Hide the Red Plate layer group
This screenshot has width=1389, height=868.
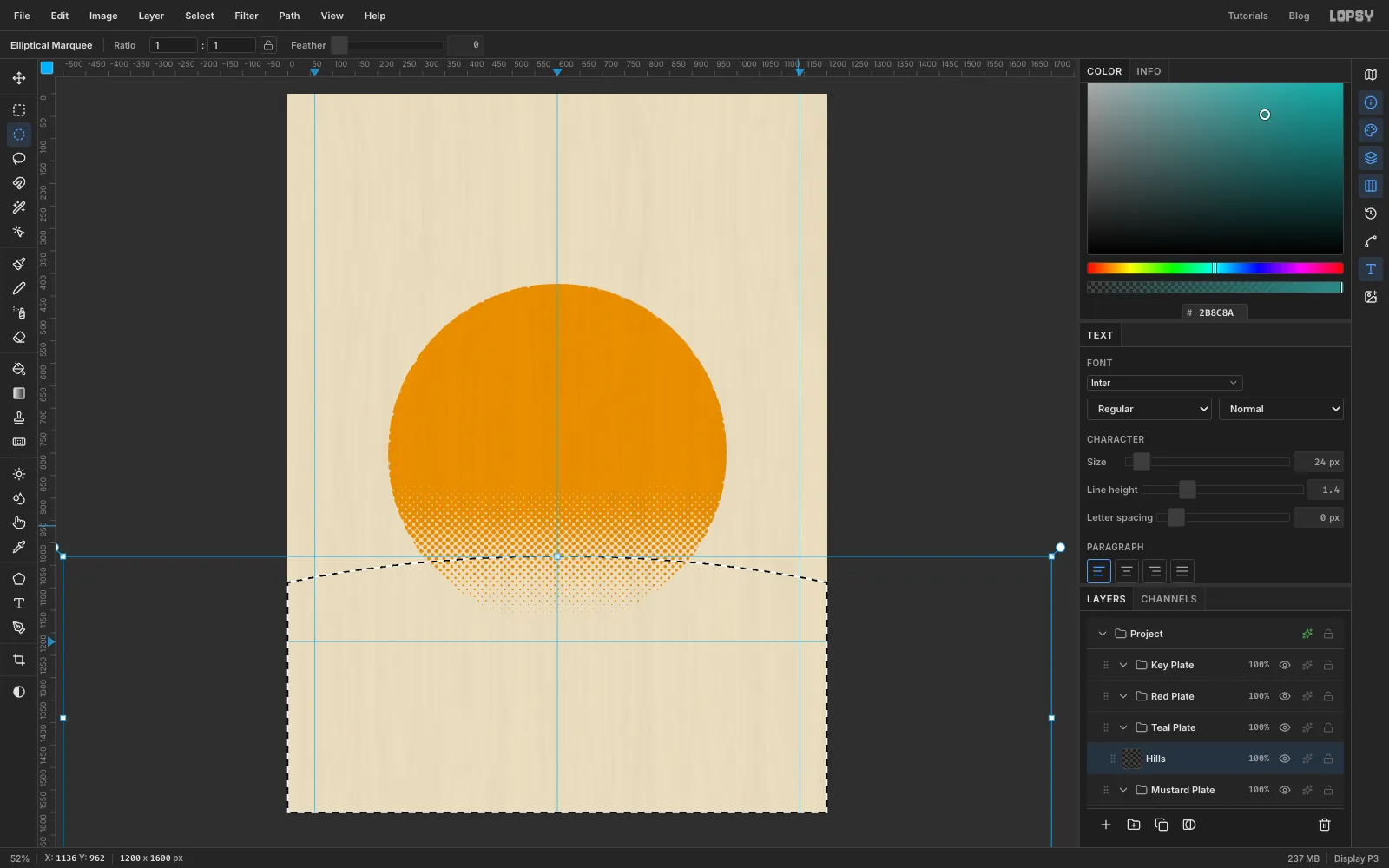1285,696
